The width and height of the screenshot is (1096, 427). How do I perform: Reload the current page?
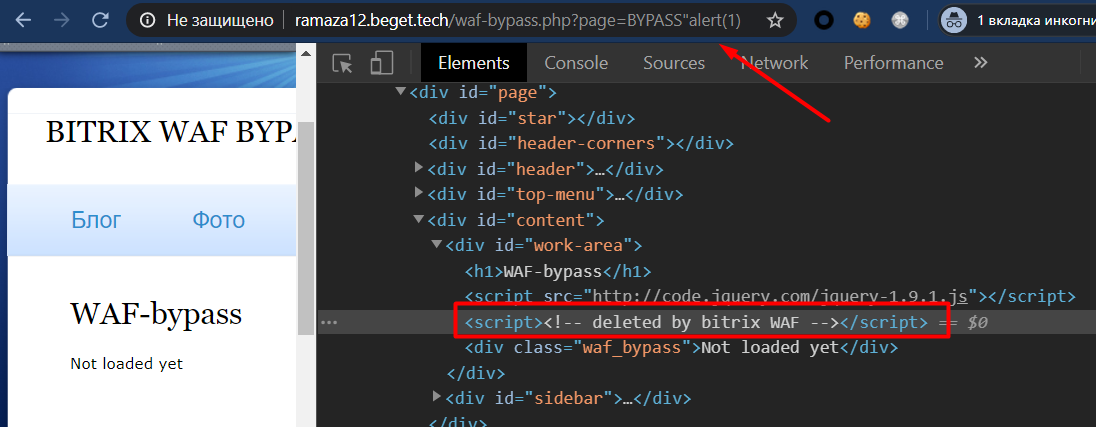click(x=100, y=21)
